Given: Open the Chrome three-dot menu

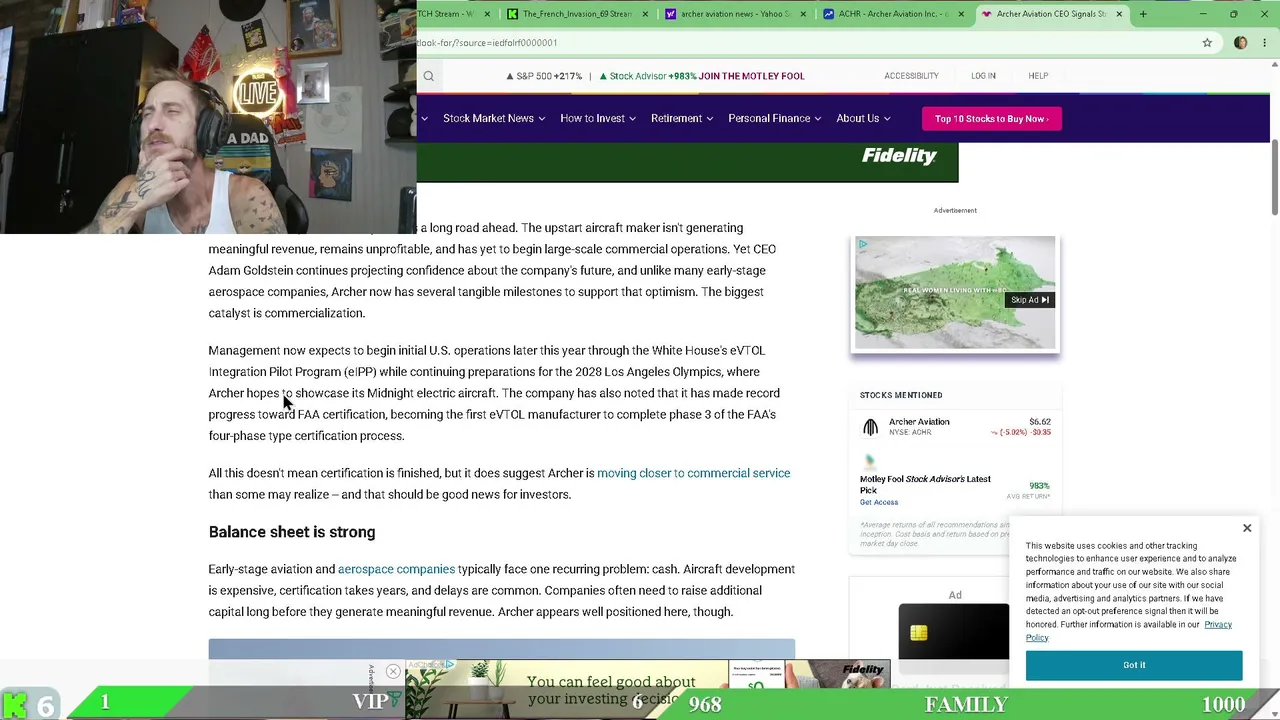Looking at the screenshot, I should click(1263, 43).
